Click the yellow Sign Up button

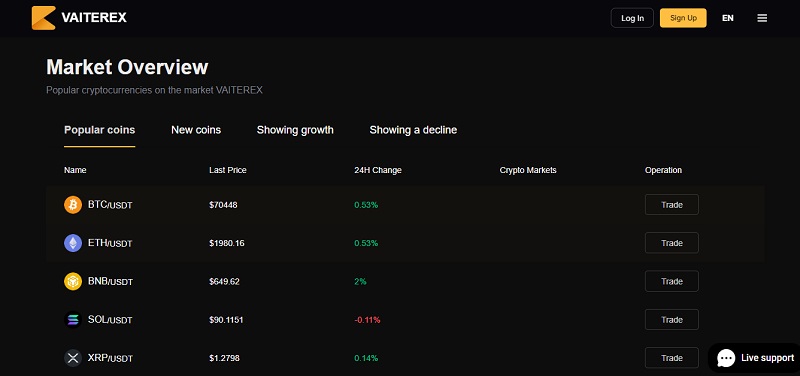tap(683, 18)
